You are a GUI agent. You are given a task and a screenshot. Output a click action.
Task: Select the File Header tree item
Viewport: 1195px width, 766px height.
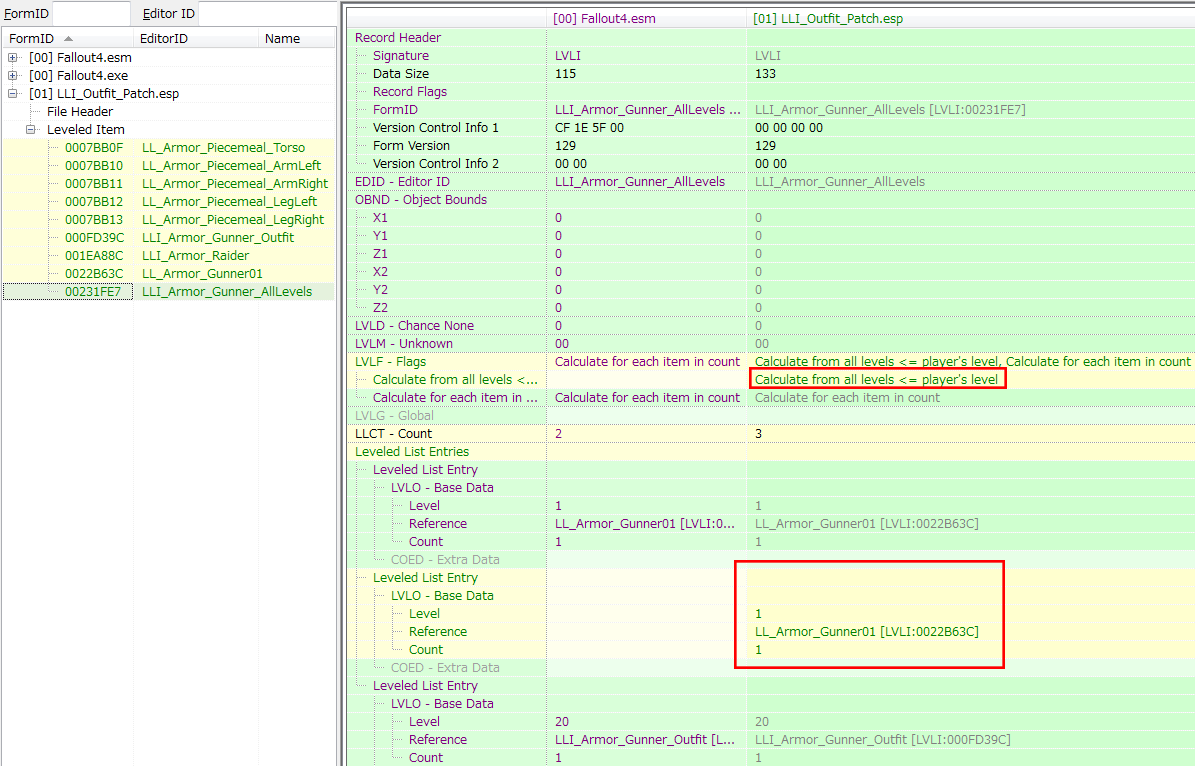[80, 112]
